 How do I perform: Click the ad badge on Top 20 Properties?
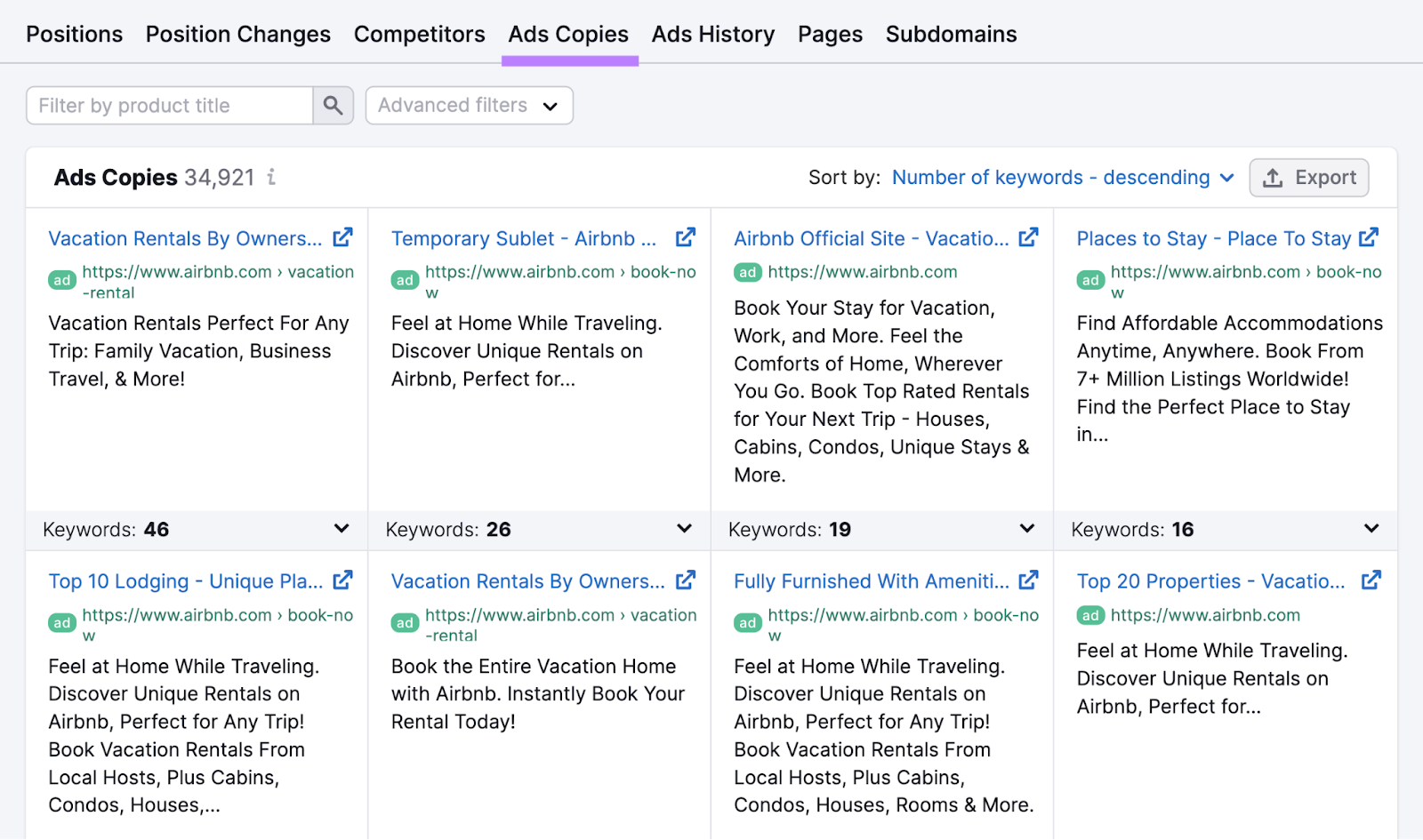(1090, 615)
